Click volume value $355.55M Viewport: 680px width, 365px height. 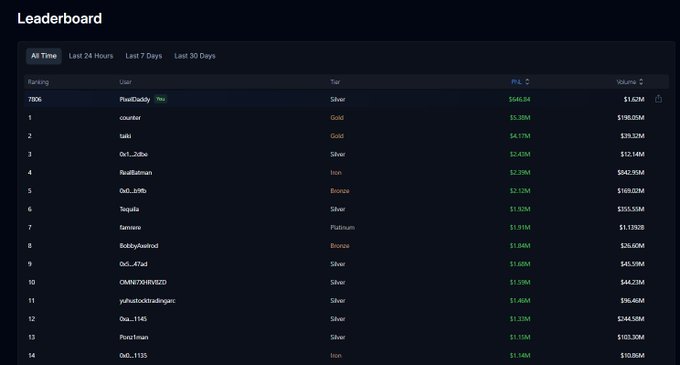(x=631, y=209)
